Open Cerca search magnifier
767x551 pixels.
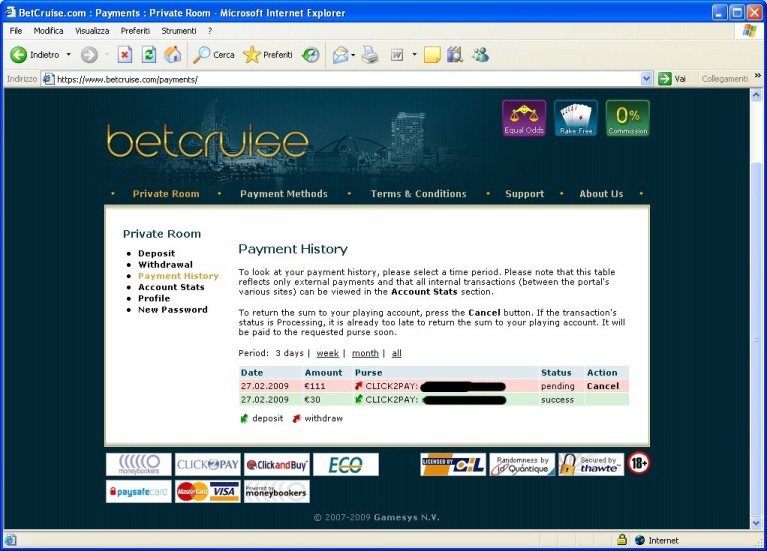pos(214,55)
